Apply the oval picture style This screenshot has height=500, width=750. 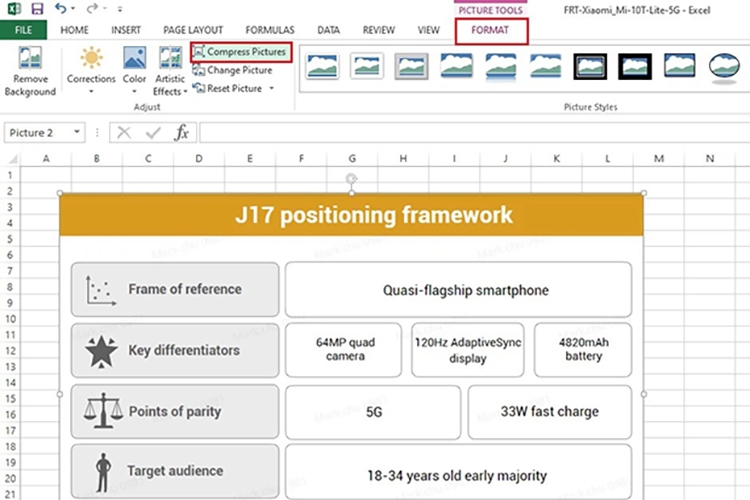point(724,67)
